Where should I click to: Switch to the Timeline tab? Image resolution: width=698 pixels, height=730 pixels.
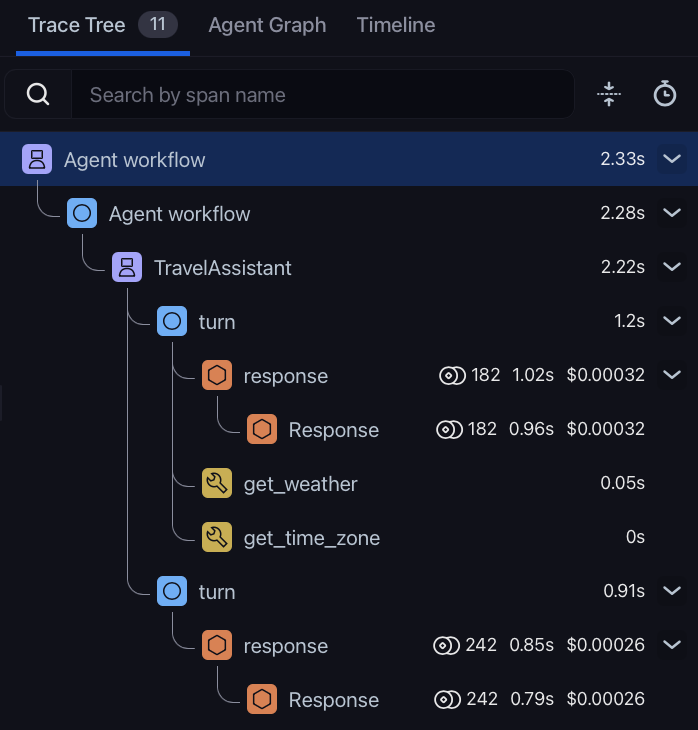coord(396,26)
